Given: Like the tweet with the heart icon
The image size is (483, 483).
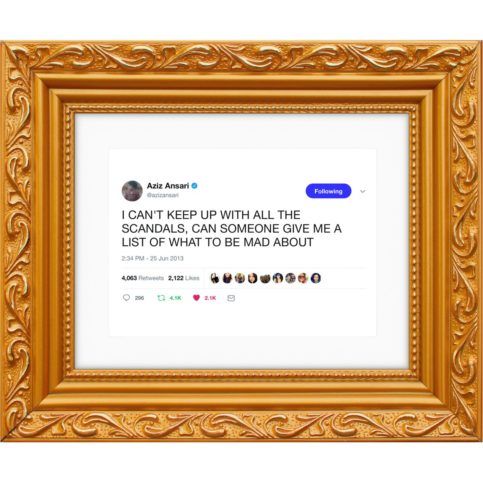Looking at the screenshot, I should [x=196, y=298].
